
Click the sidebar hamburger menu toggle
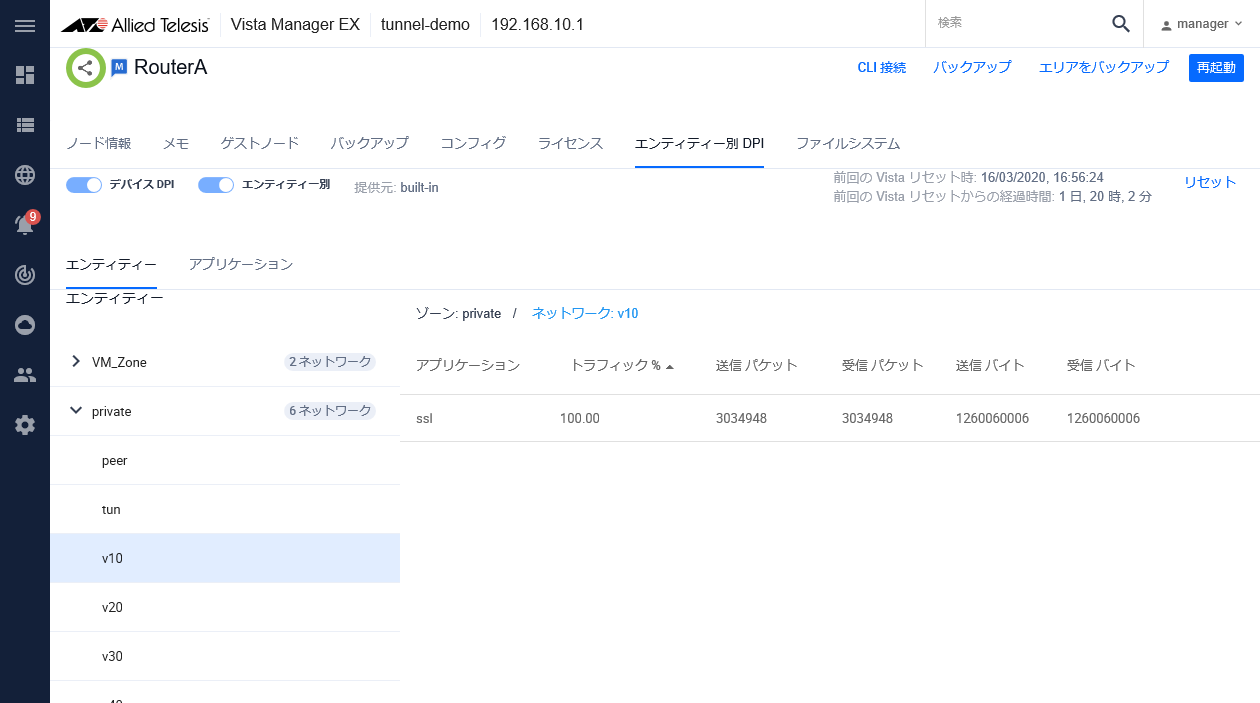pos(24,26)
